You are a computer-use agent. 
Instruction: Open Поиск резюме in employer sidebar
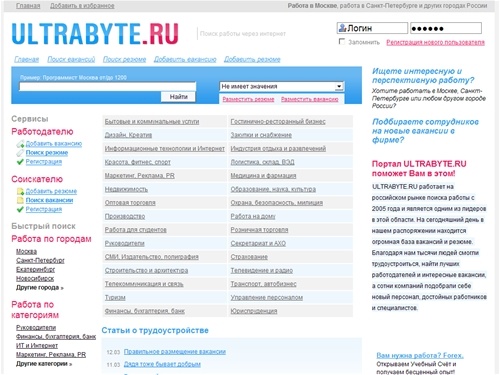tap(47, 153)
